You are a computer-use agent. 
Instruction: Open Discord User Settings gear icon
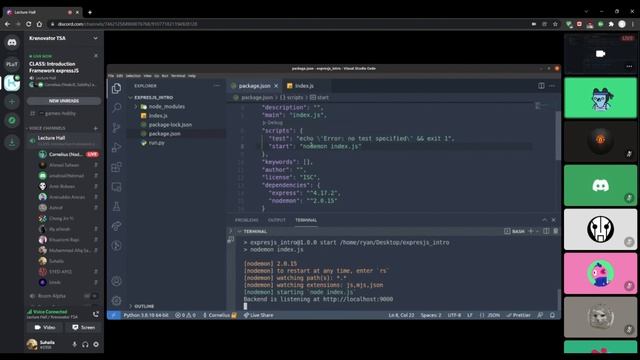point(96,344)
